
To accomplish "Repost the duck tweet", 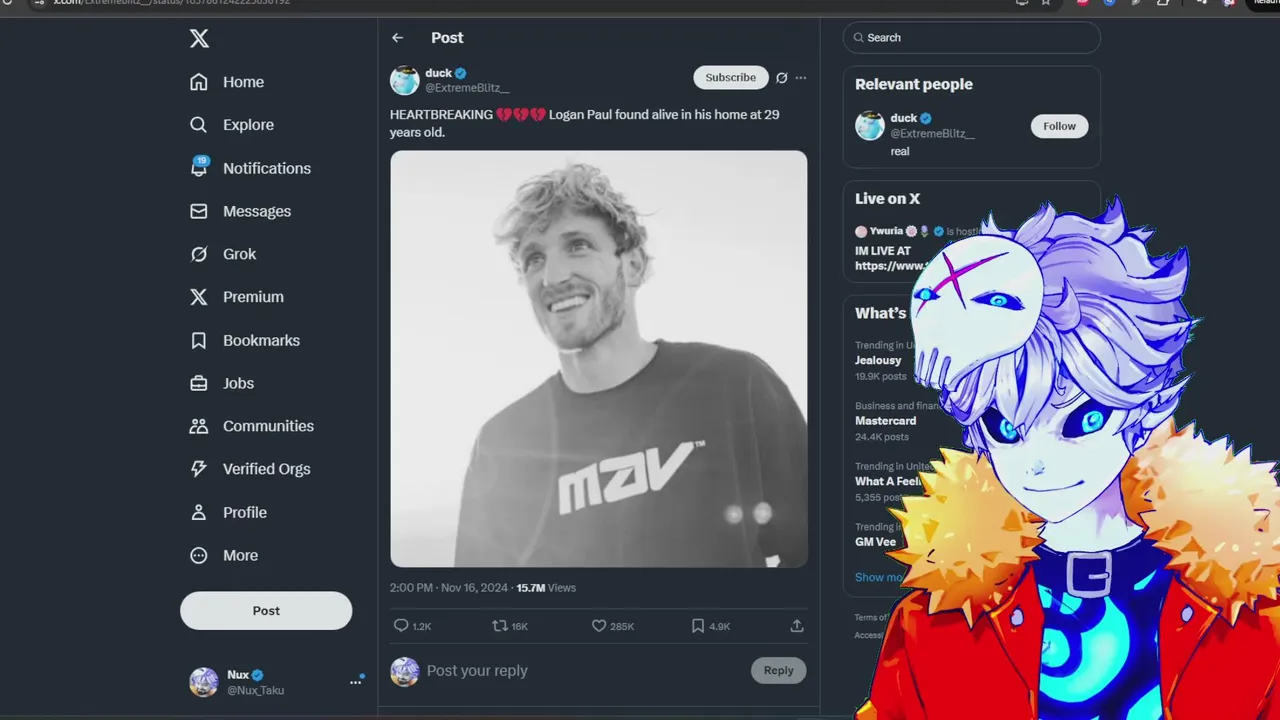I will point(500,626).
